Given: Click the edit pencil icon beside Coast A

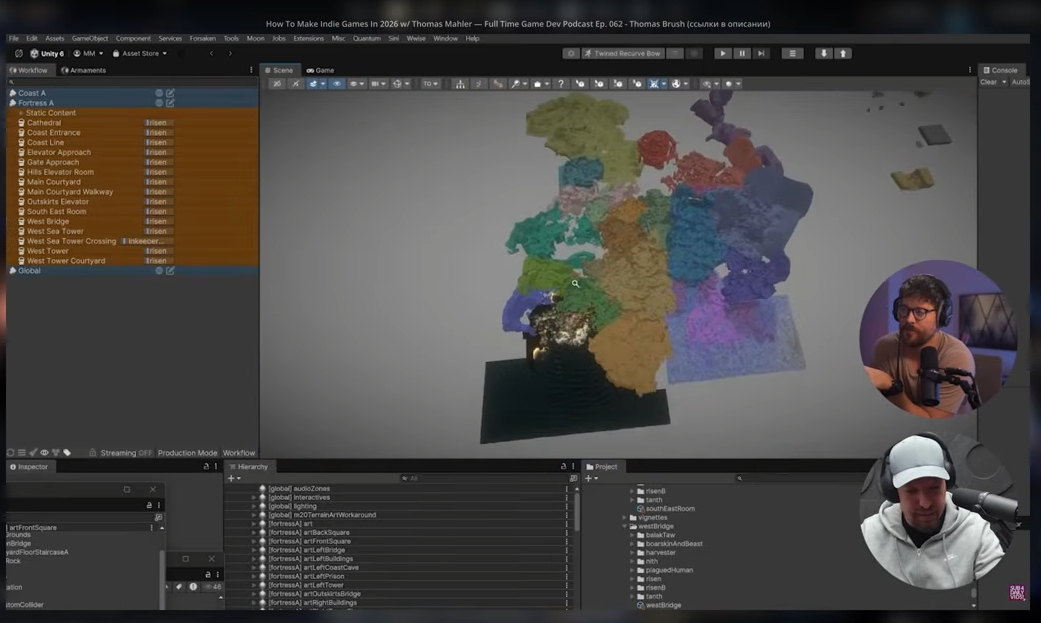Looking at the screenshot, I should tap(170, 93).
